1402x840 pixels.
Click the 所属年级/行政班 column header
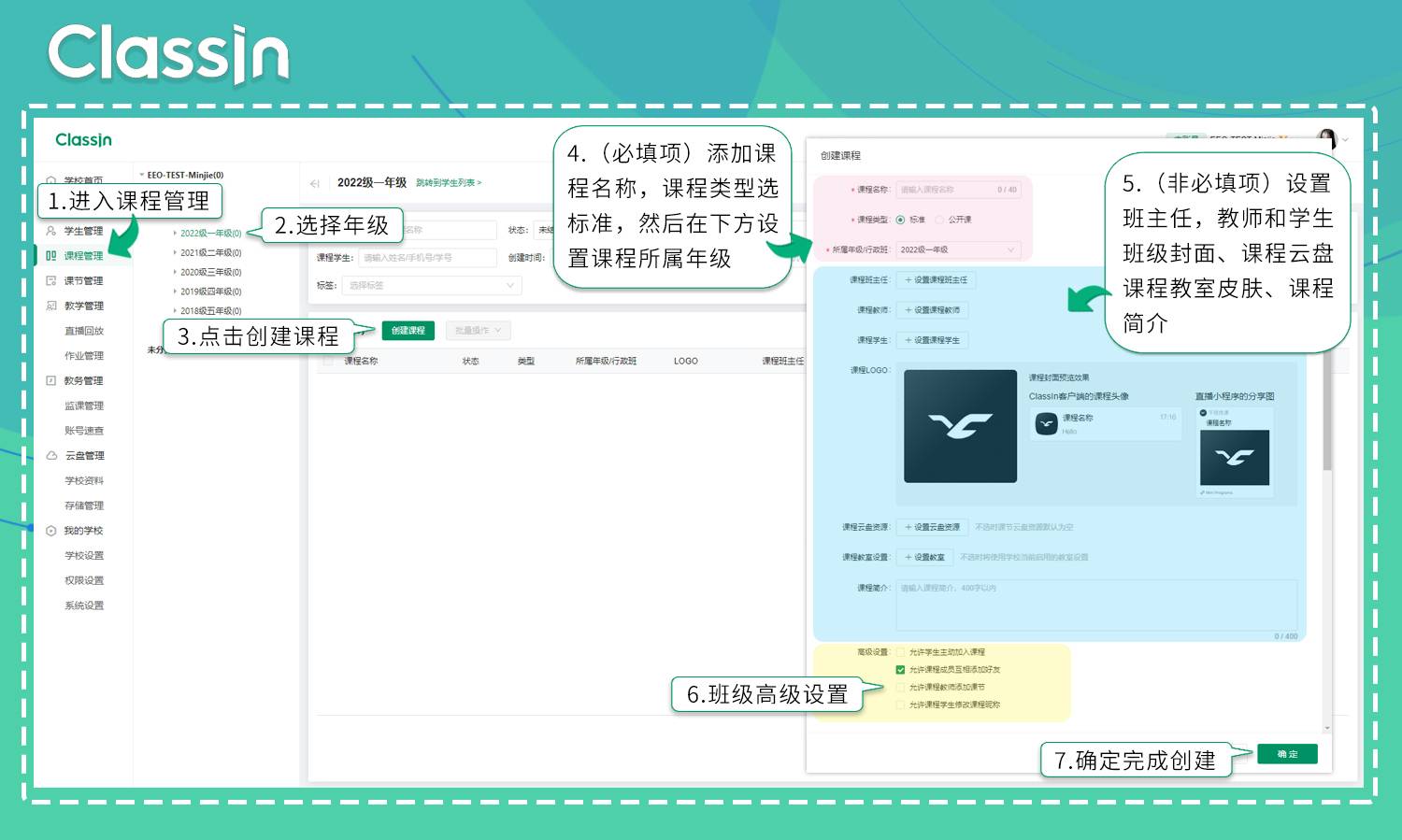(606, 361)
